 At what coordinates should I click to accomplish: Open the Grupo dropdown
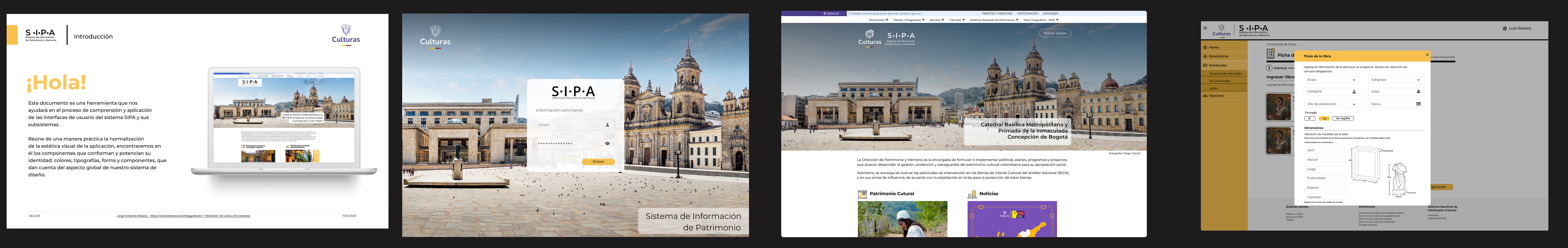[x=1331, y=80]
